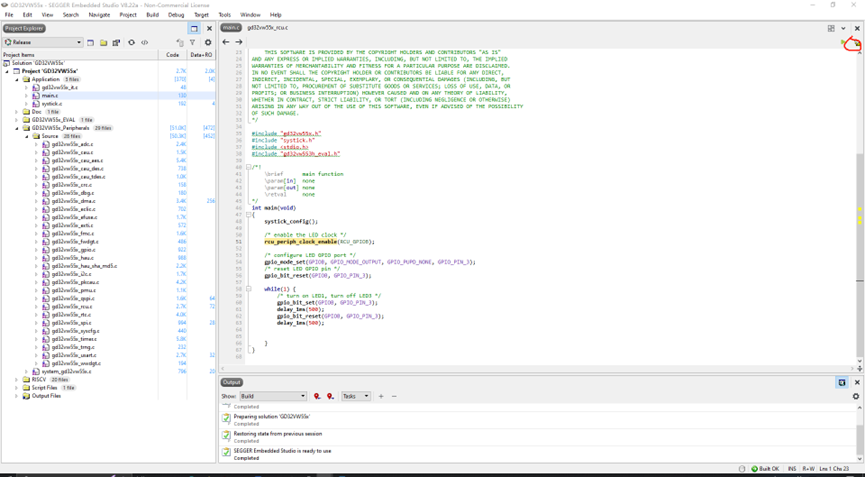
Task: Expand the RISCV folder in project tree
Action: [x=17, y=380]
